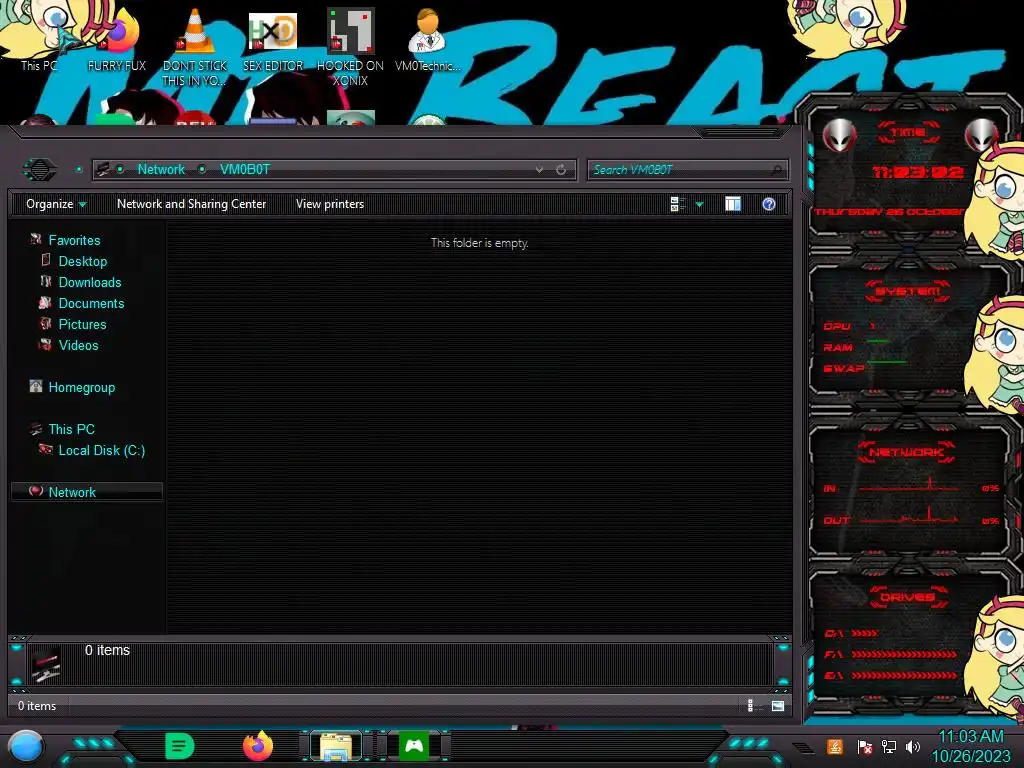Image resolution: width=1024 pixels, height=768 pixels.
Task: Select Favorites in navigation pane
Action: (x=74, y=240)
